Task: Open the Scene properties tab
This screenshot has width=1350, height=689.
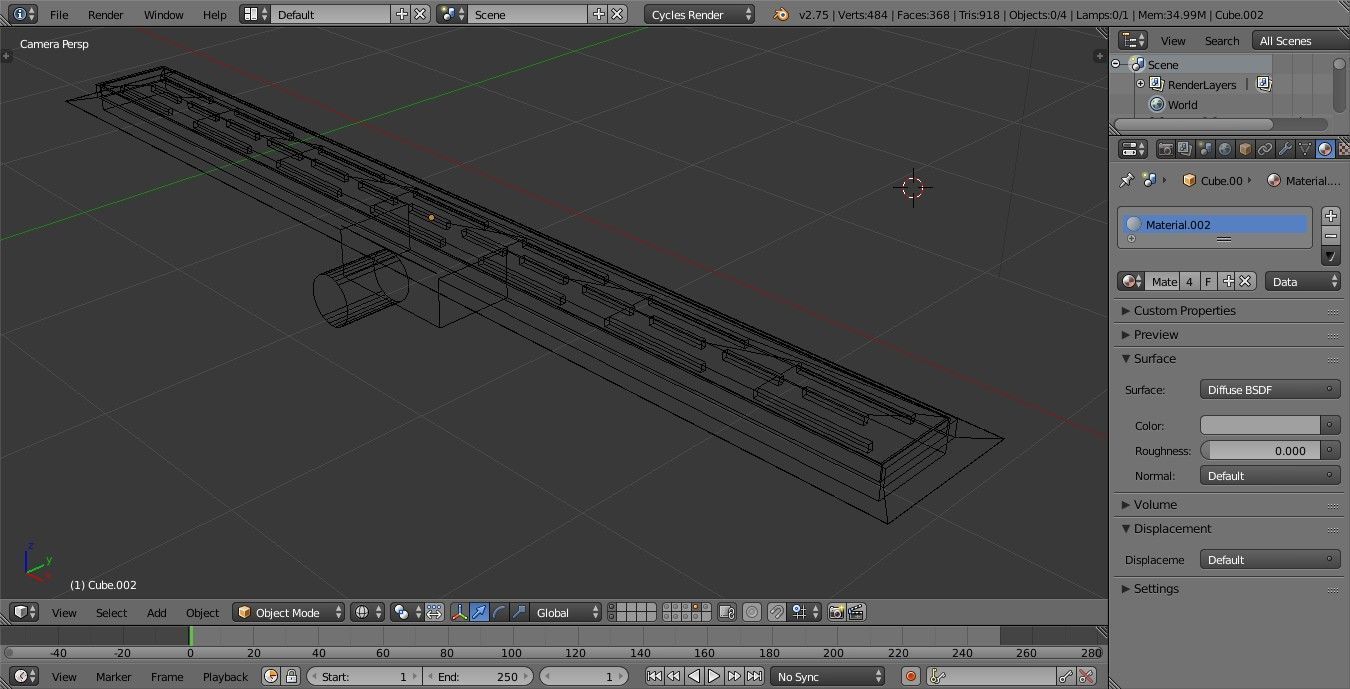Action: pyautogui.click(x=1205, y=149)
